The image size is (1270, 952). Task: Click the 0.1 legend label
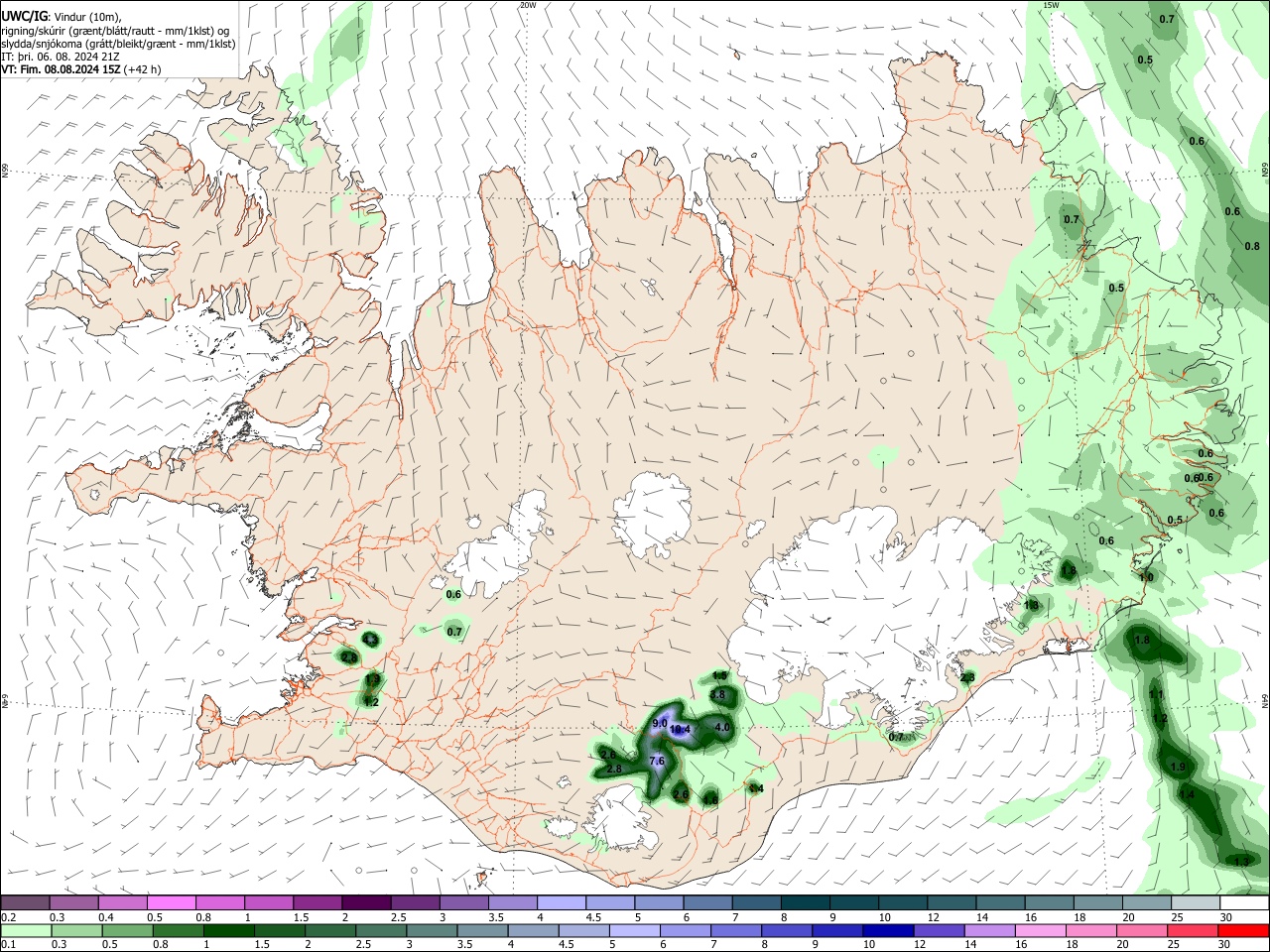coord(8,944)
